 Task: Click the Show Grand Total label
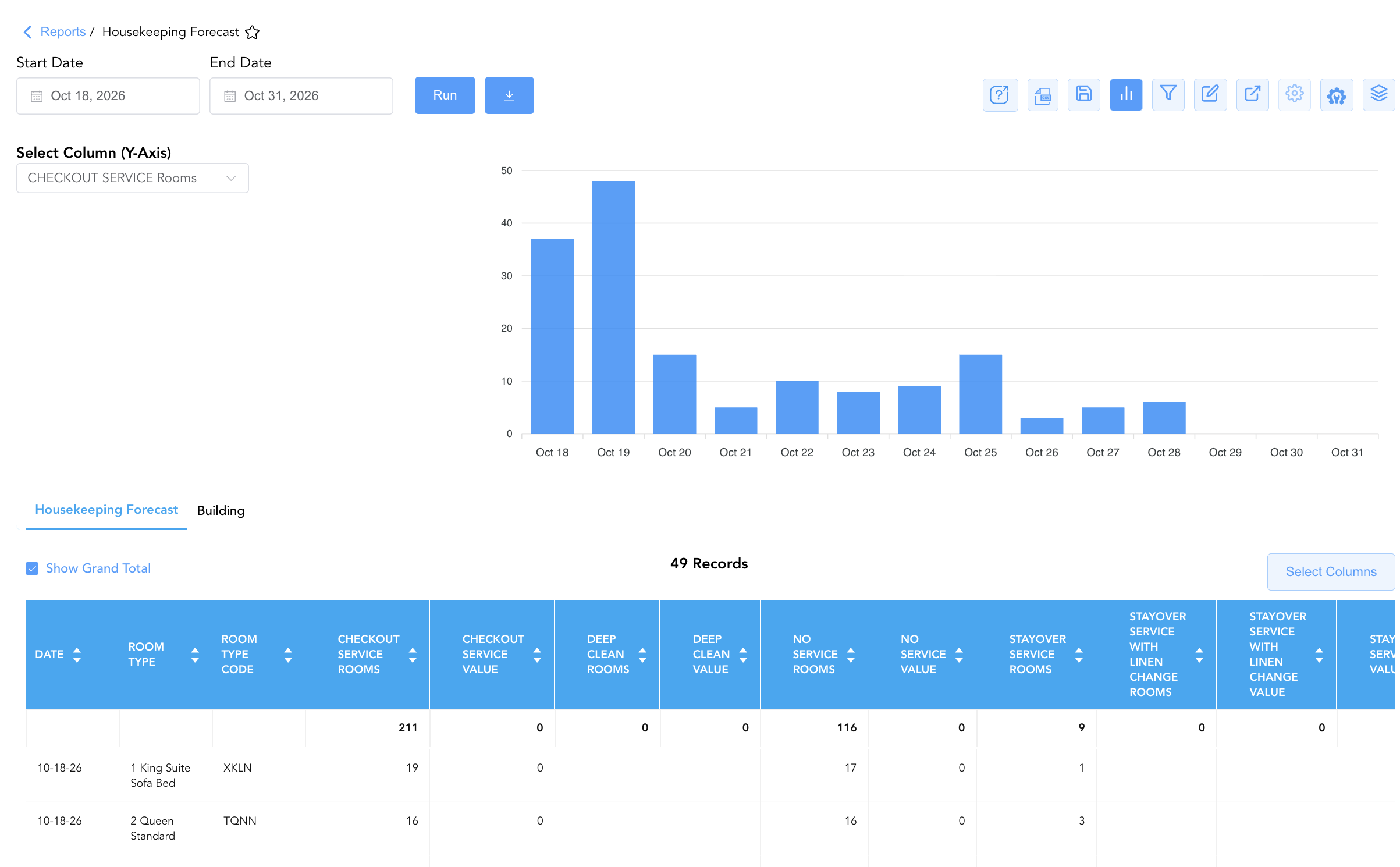[x=98, y=568]
